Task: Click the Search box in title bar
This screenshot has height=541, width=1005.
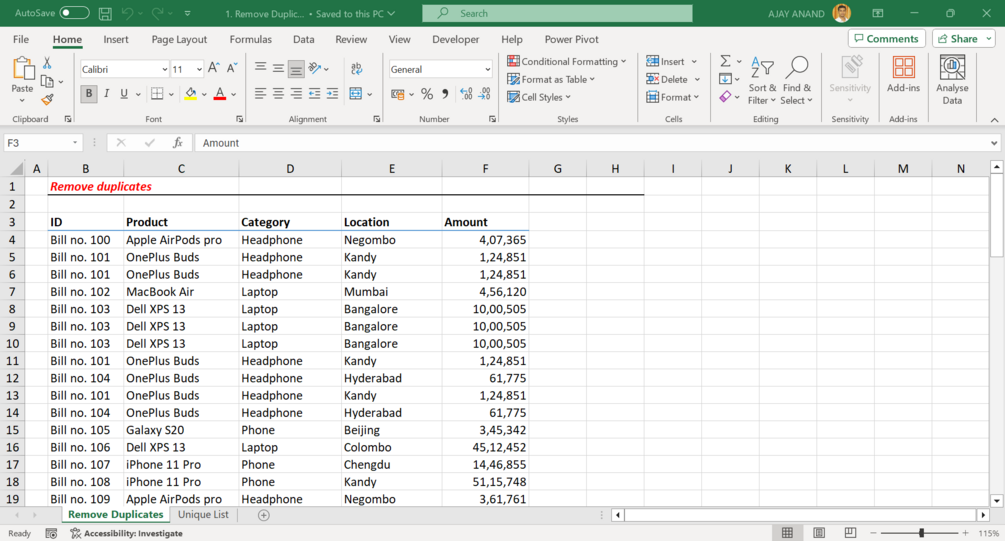Action: (x=557, y=13)
